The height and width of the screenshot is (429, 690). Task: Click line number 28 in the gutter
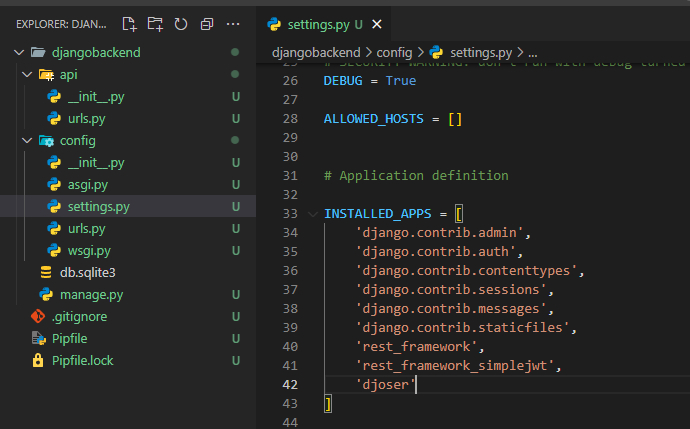click(290, 119)
